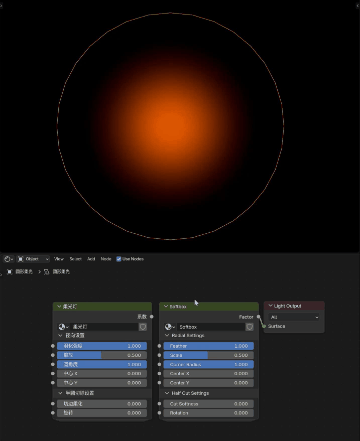This screenshot has width=360, height=441.
Task: Click the Factor output socket
Action: (258, 317)
